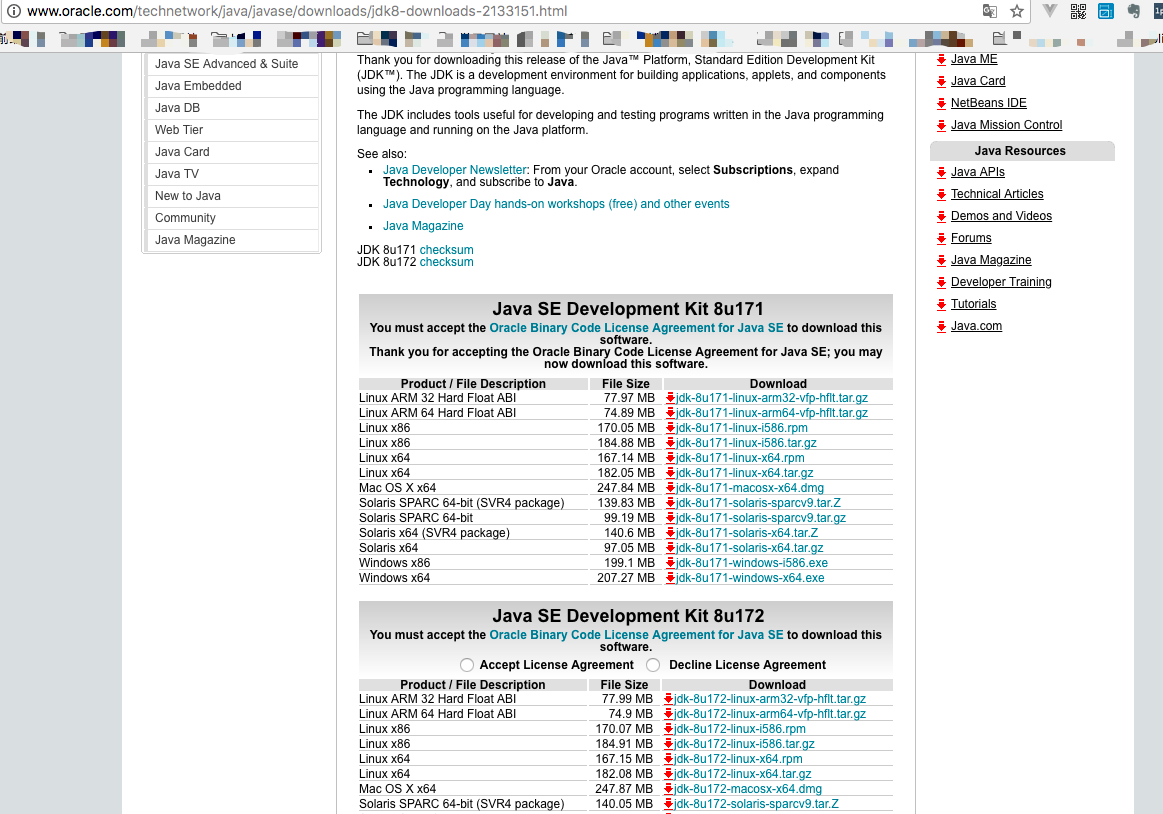Open Java Card left sidebar item
Viewport: 1163px width, 814px height.
[x=233, y=152]
